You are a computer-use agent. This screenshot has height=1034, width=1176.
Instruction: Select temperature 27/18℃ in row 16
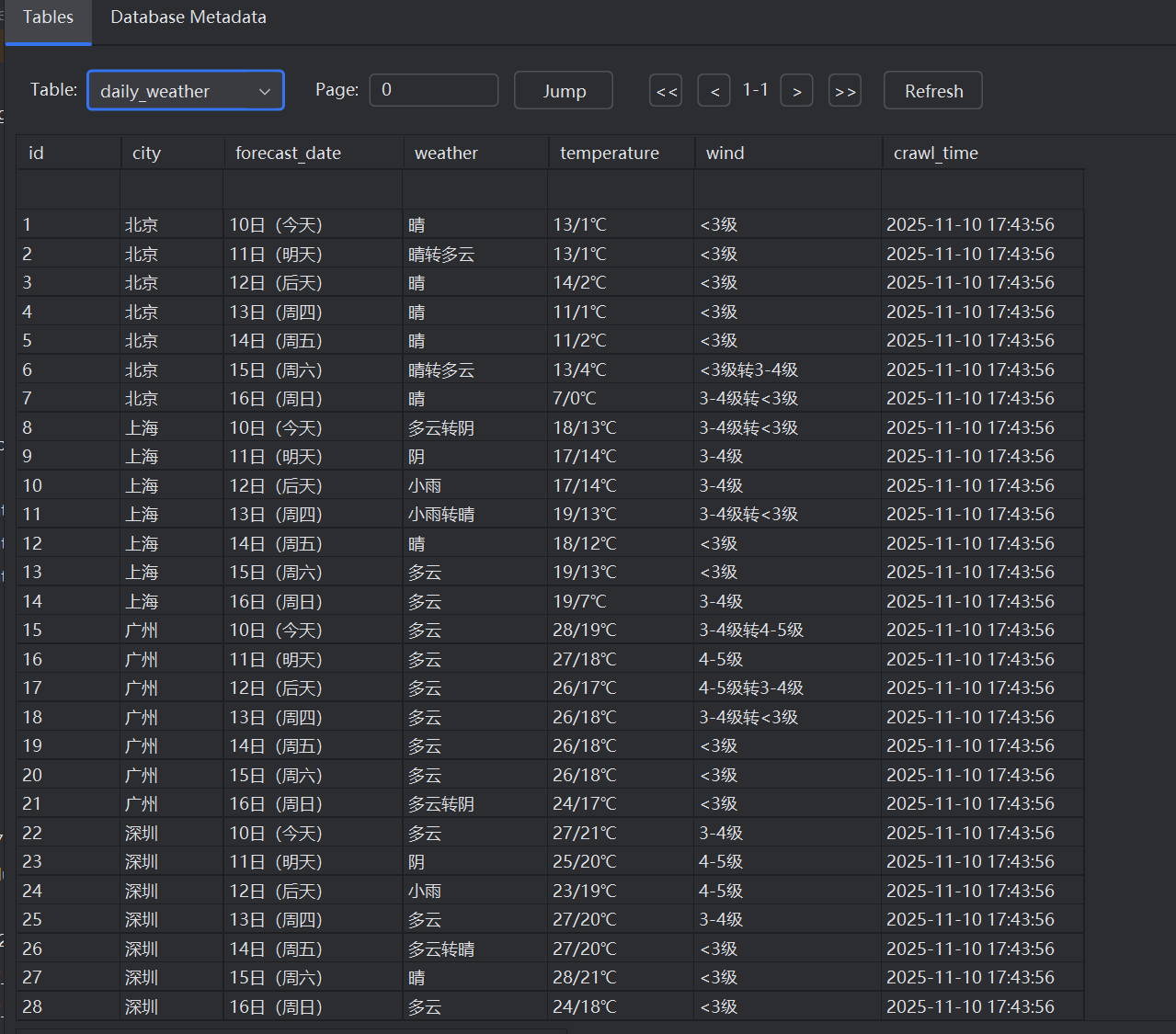click(x=622, y=659)
